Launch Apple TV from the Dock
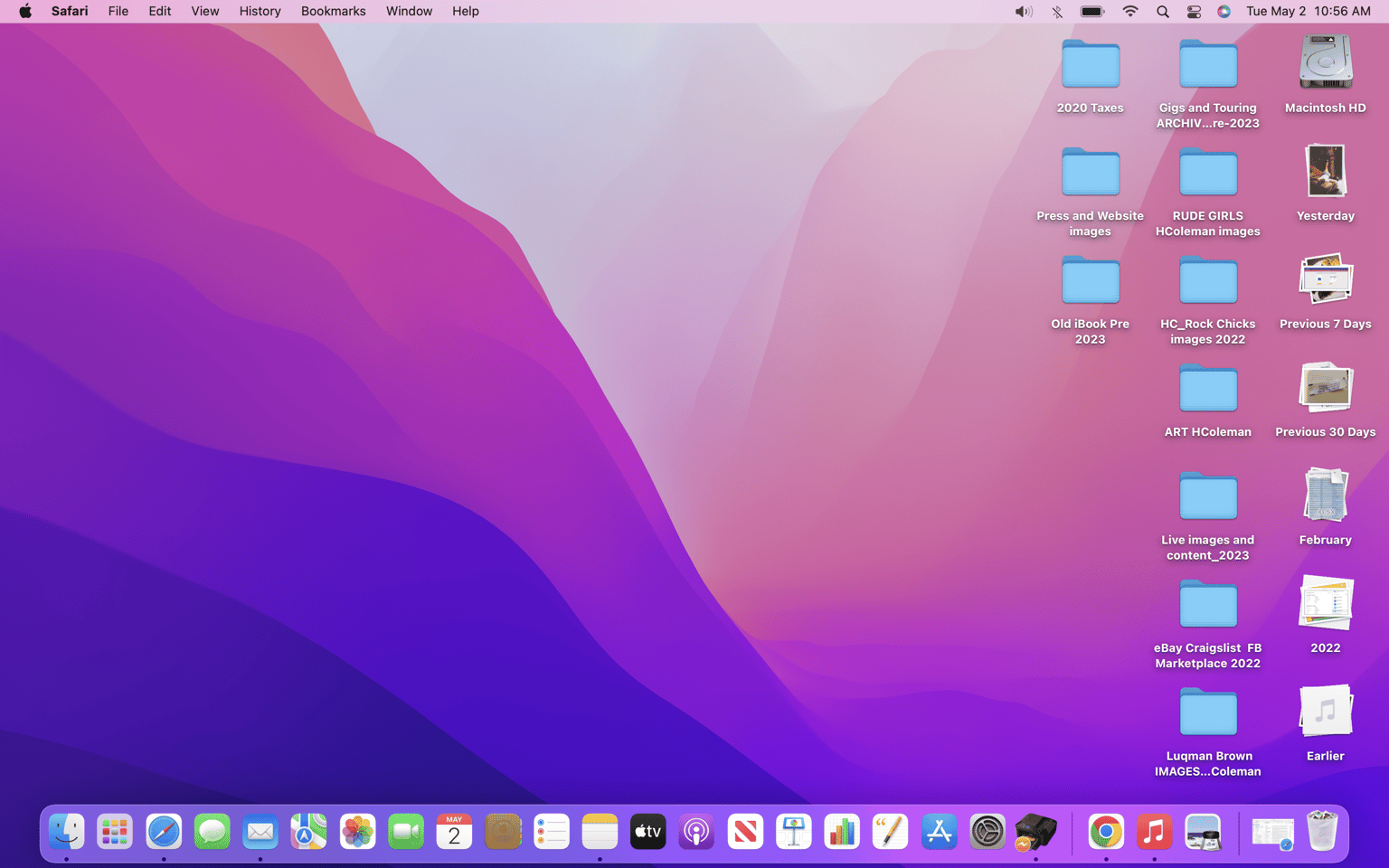Screen dimensions: 1389x868 point(648,832)
